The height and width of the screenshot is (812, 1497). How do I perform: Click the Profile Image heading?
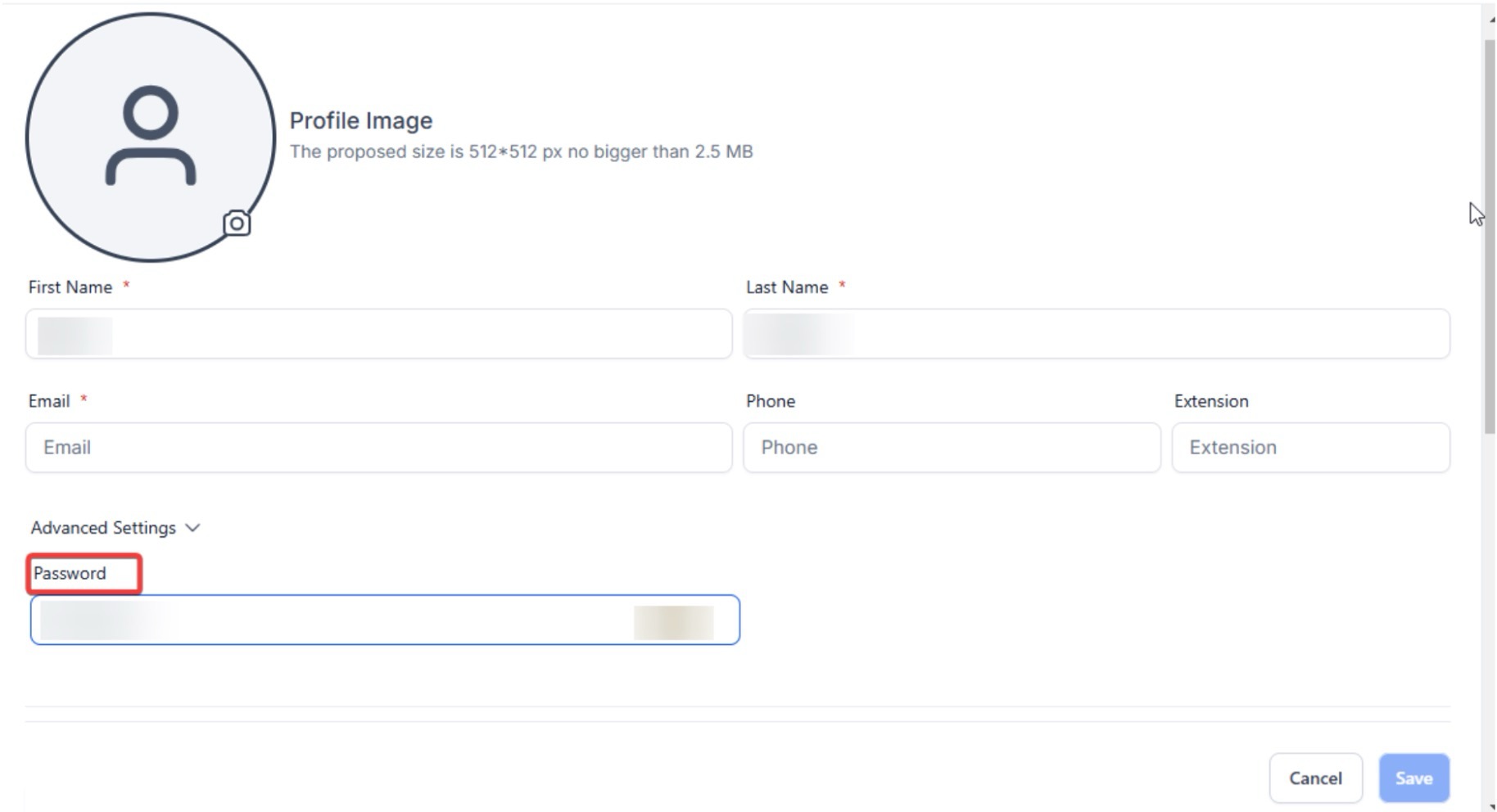tap(361, 121)
